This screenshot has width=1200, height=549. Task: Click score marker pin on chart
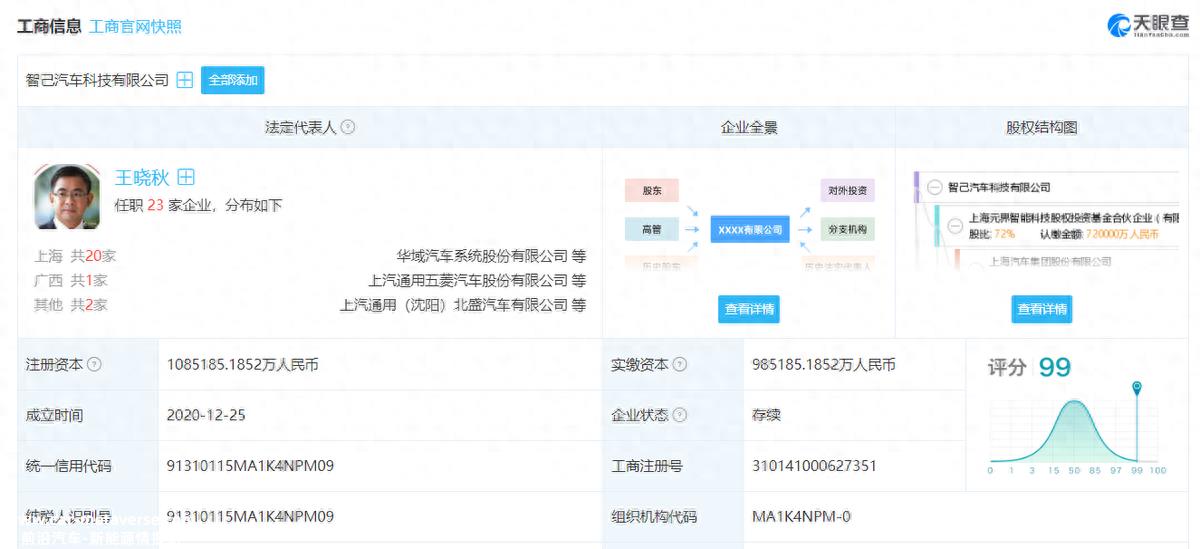1136,388
